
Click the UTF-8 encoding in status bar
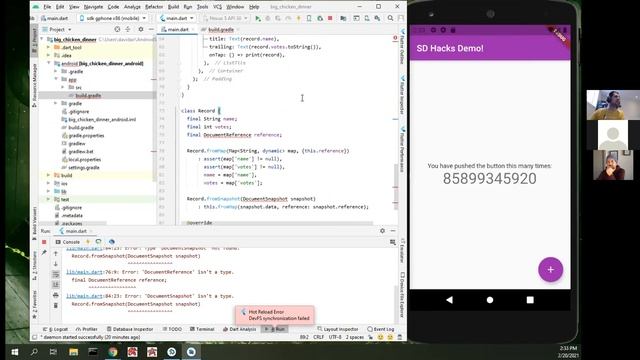point(335,337)
